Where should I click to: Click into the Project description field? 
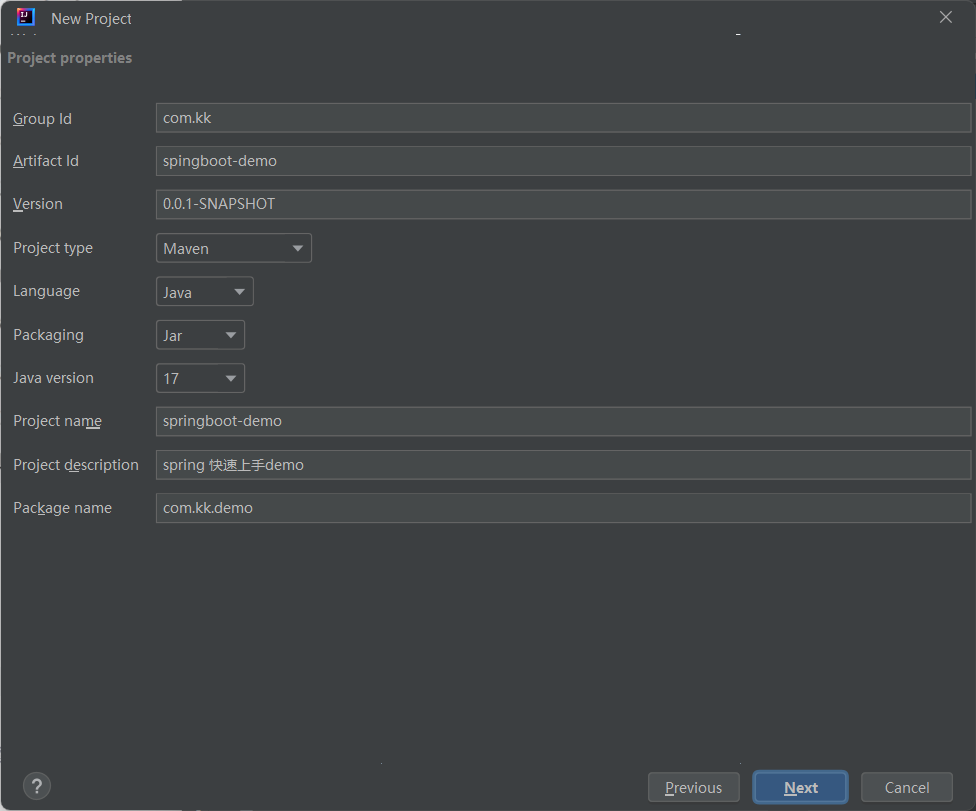(563, 465)
